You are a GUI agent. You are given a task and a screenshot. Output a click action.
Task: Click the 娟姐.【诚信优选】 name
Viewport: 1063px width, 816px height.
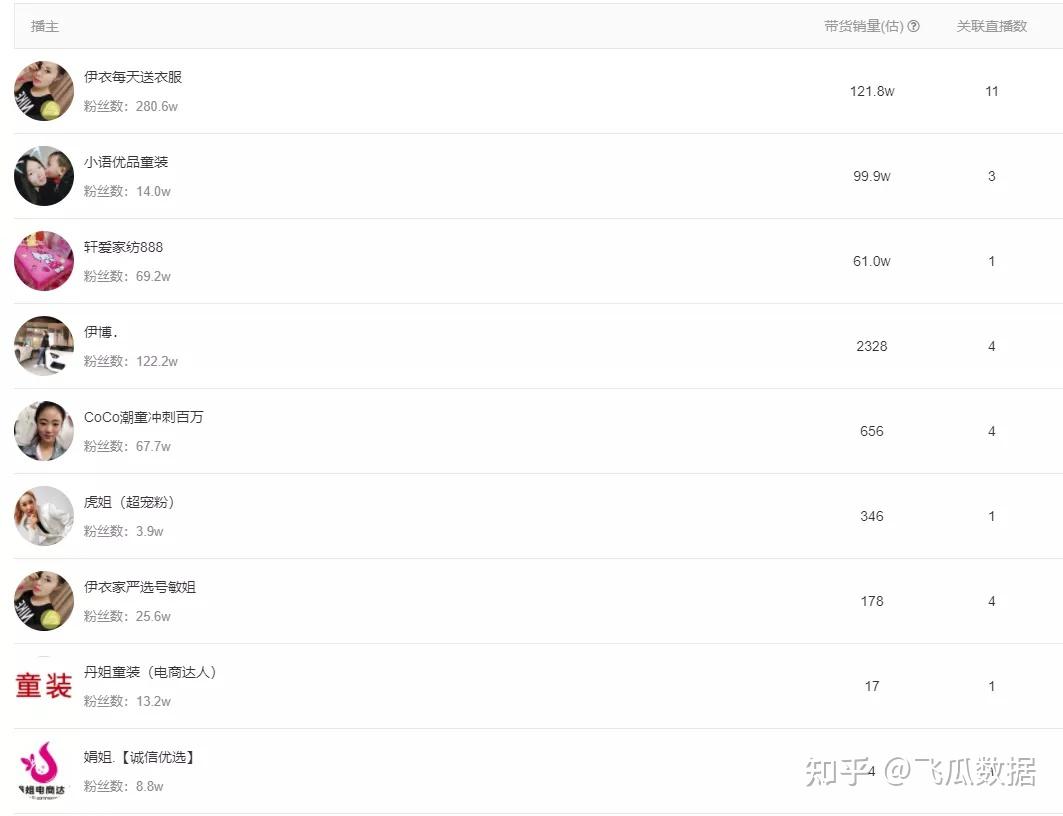tap(139, 757)
